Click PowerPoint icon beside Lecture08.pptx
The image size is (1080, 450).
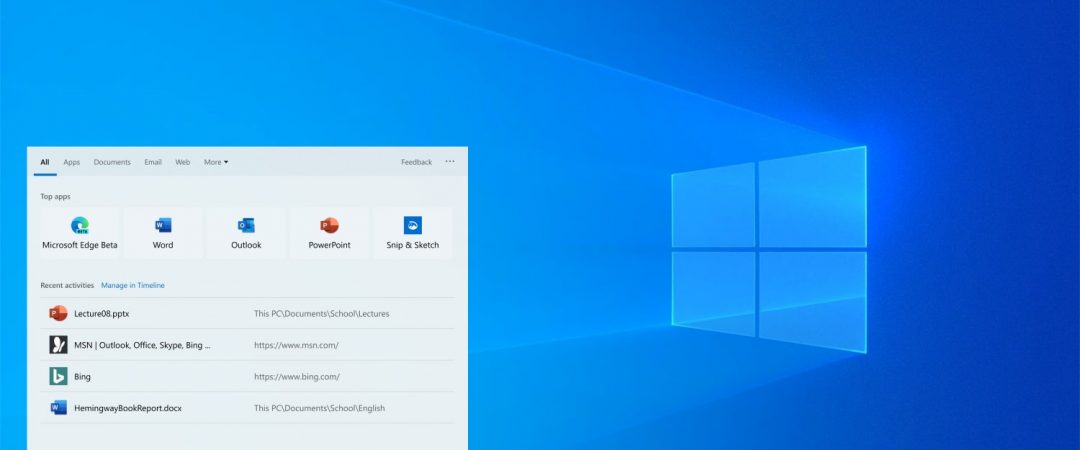[x=59, y=314]
